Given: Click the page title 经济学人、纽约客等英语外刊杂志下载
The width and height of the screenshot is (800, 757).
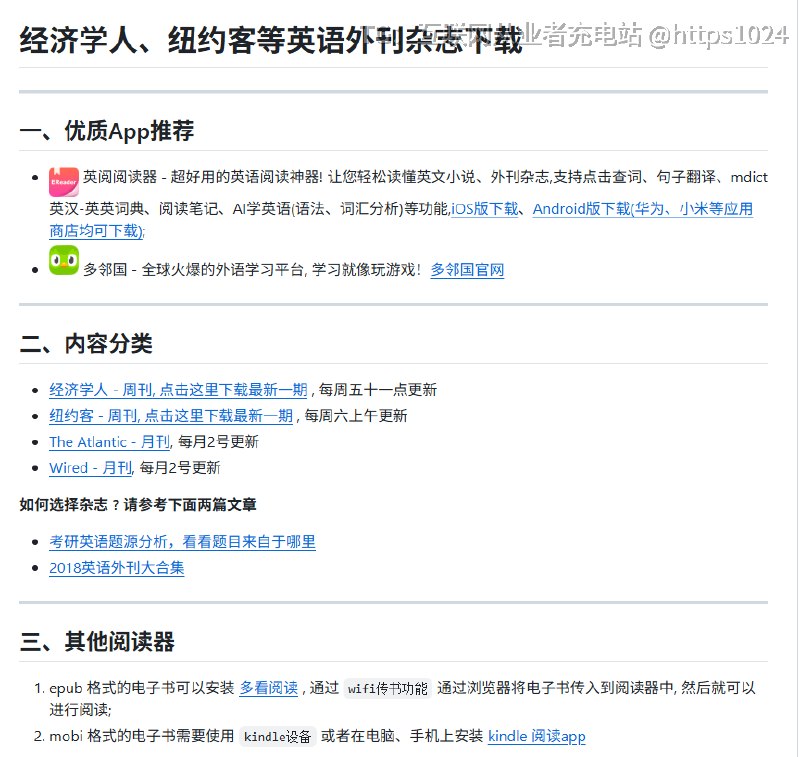Looking at the screenshot, I should click(271, 40).
